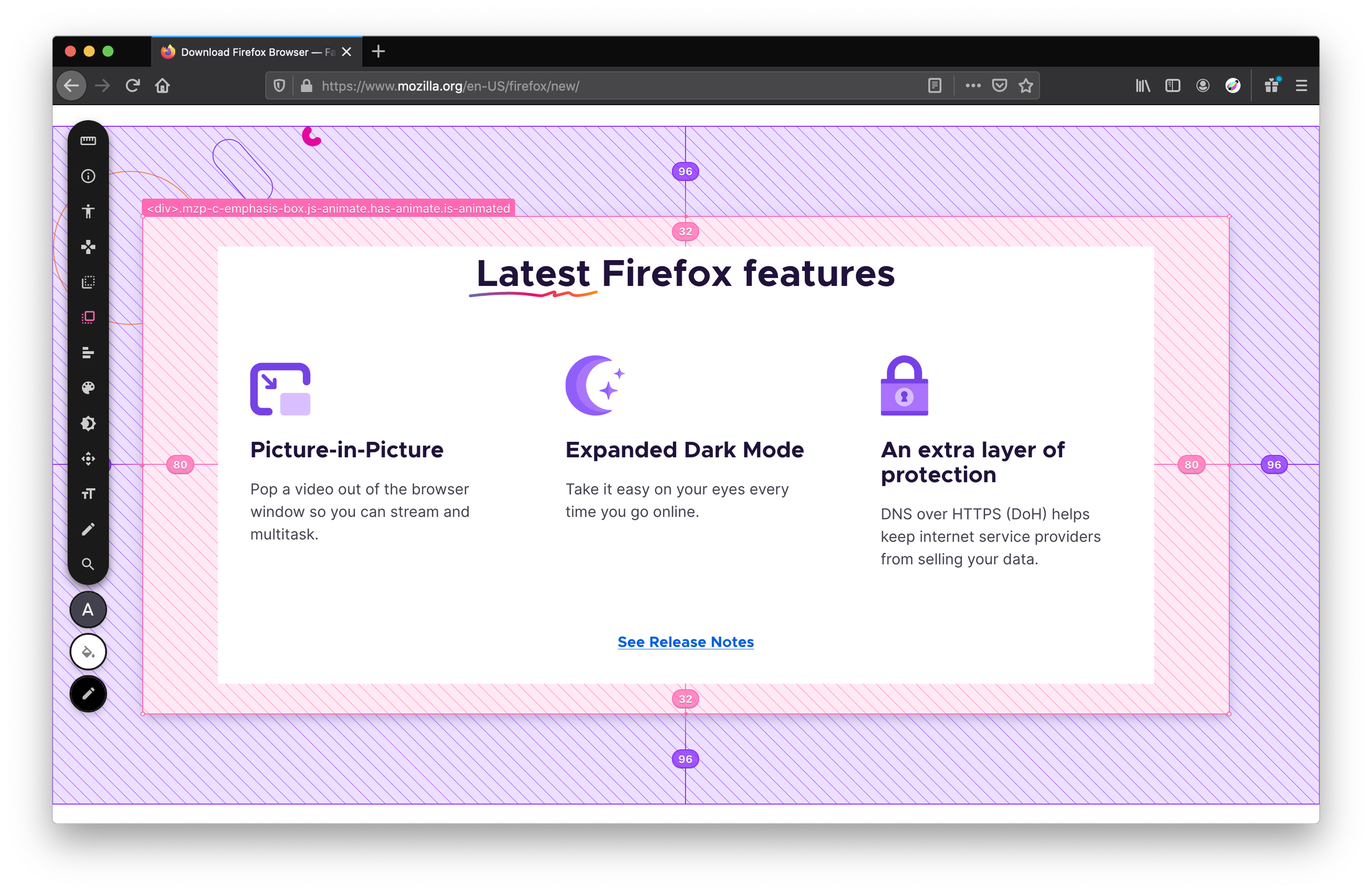Open the border color swatch with pencil
The image size is (1372, 893).
(x=88, y=694)
